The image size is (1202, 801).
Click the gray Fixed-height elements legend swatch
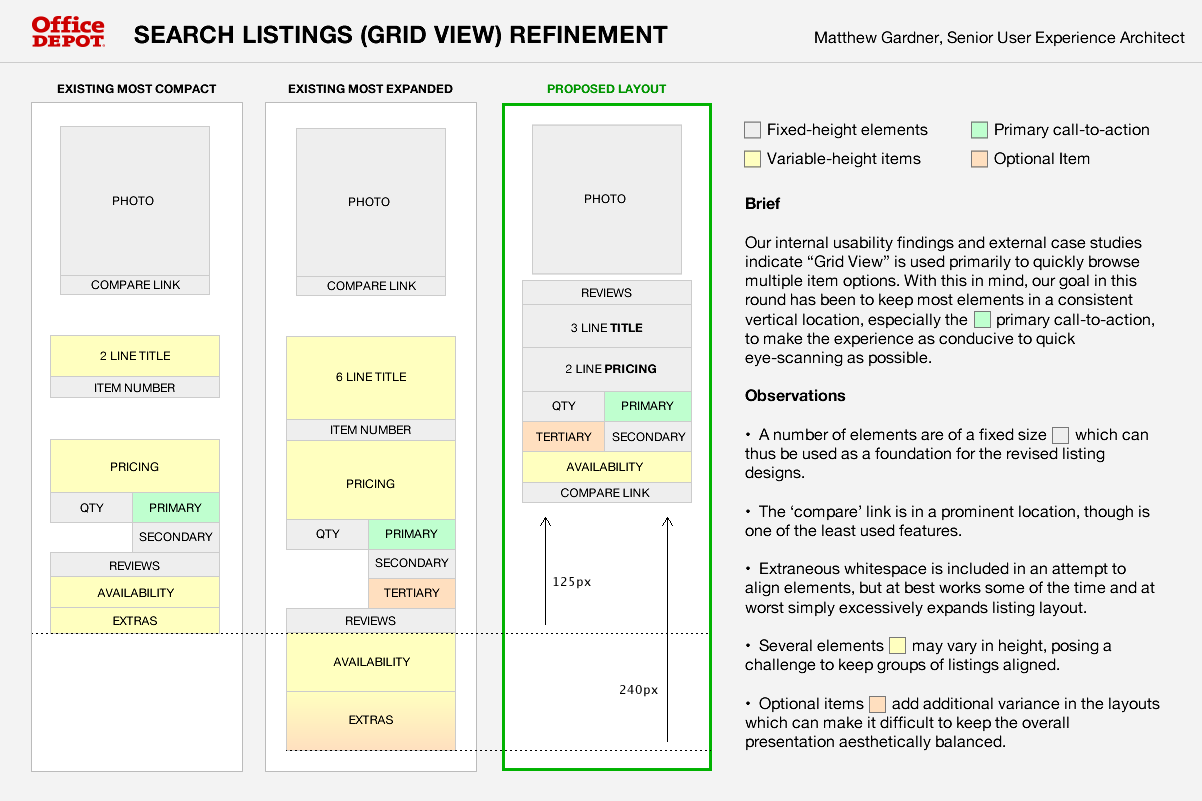(x=753, y=130)
